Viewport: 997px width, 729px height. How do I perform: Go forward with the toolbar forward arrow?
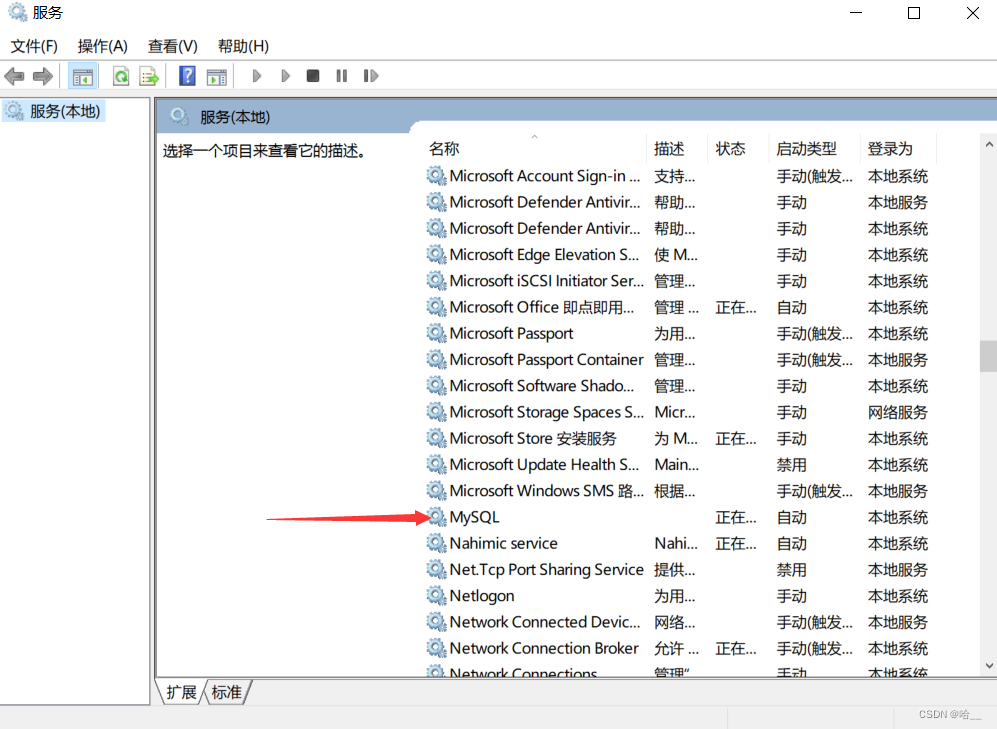pos(43,76)
